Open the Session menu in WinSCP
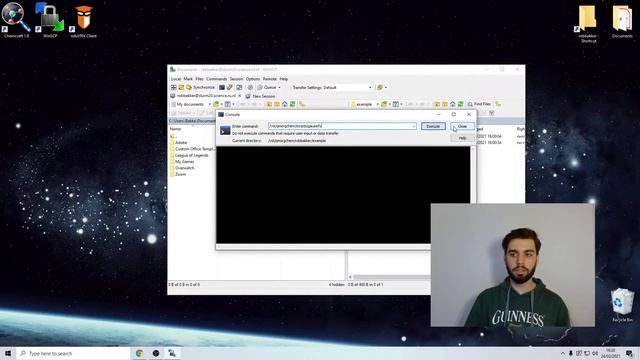640x360 pixels. pyautogui.click(x=236, y=79)
